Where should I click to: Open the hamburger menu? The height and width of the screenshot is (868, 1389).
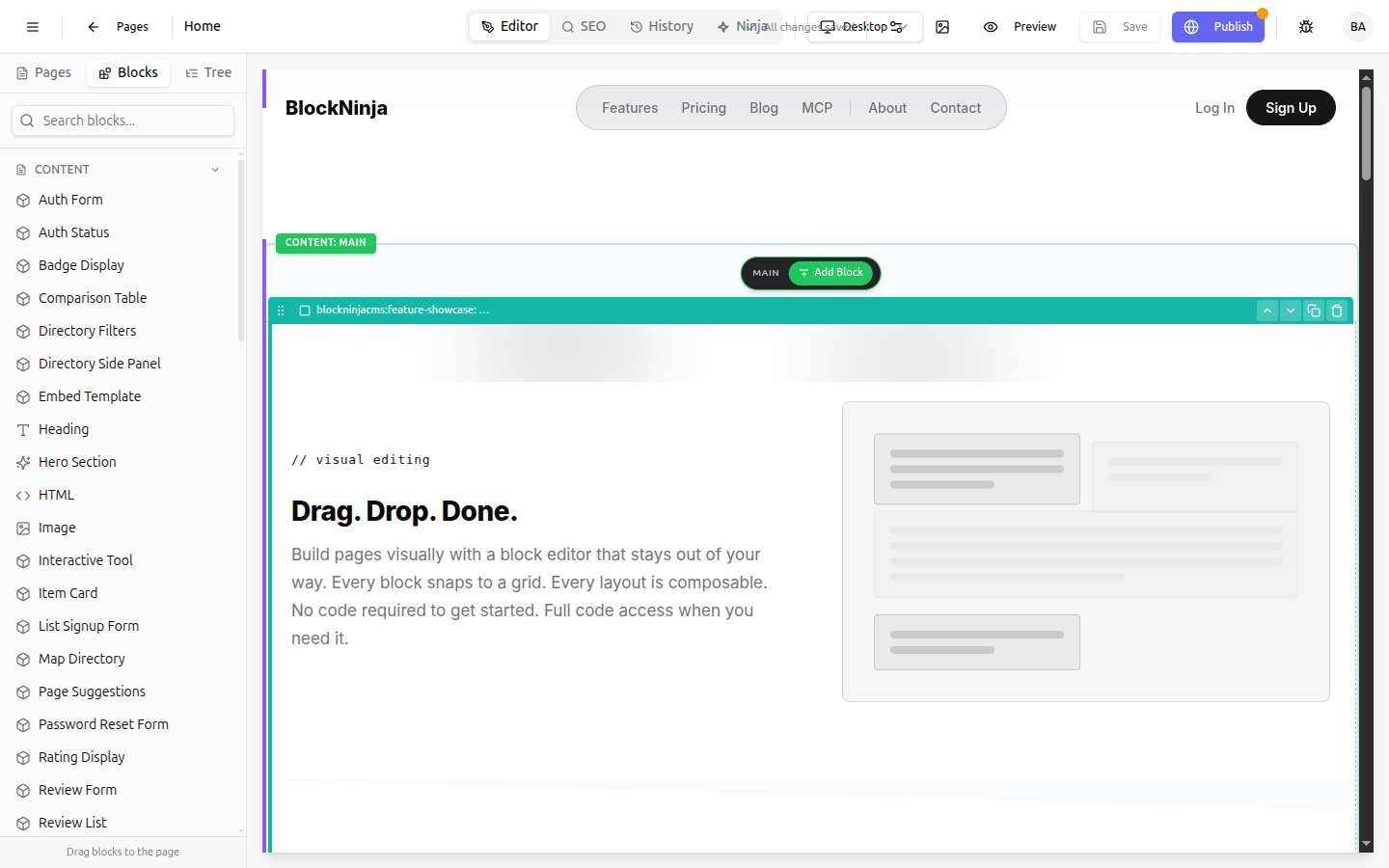33,27
